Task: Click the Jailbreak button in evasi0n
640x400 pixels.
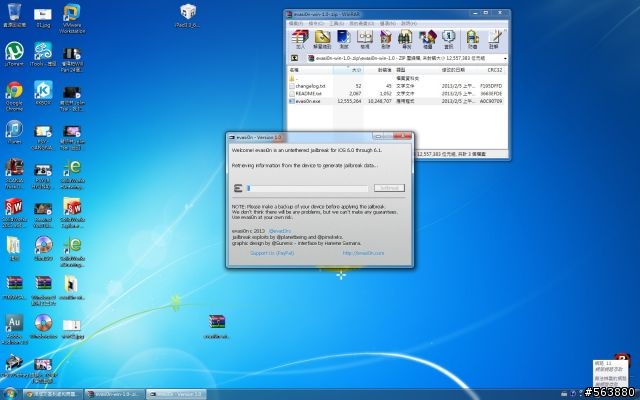Action: [x=389, y=188]
